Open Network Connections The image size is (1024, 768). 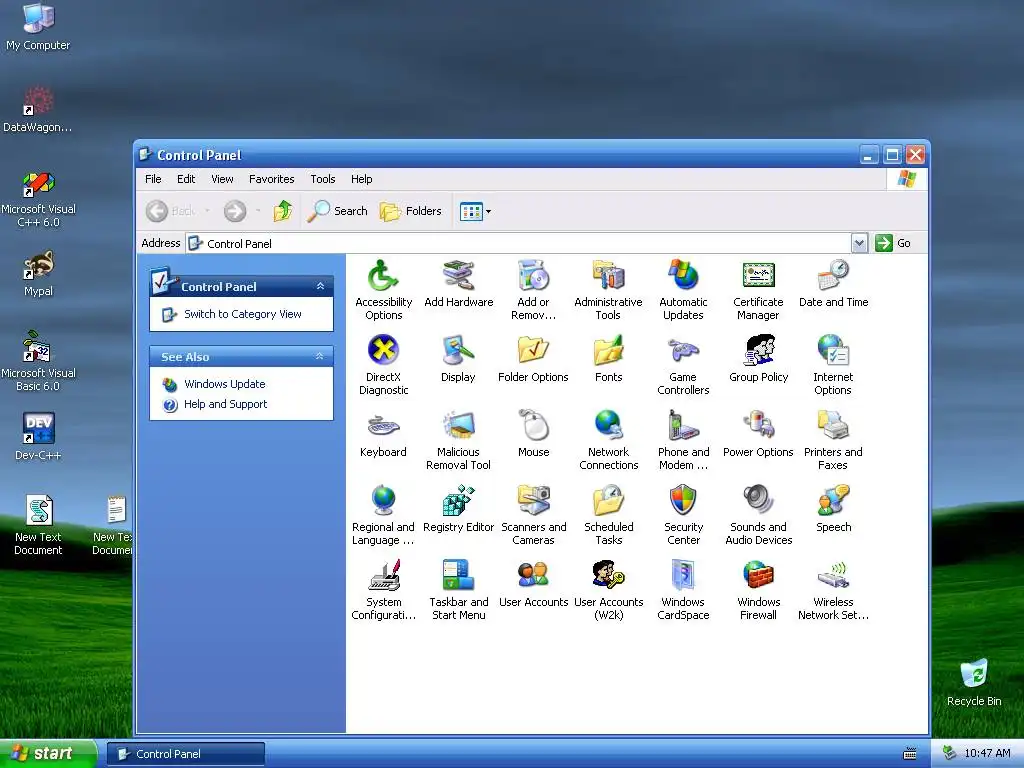[608, 440]
